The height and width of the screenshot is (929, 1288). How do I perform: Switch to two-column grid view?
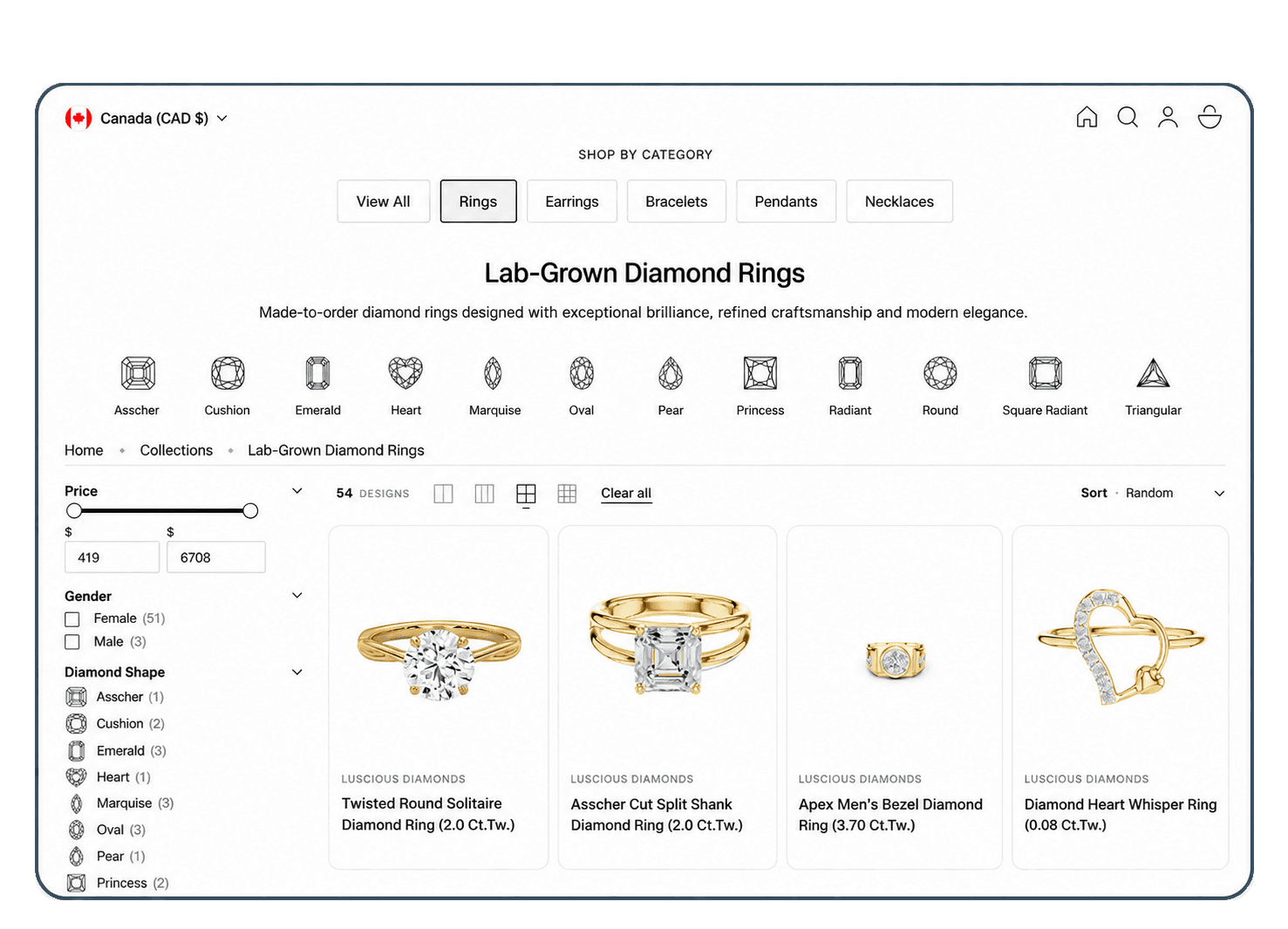[444, 494]
